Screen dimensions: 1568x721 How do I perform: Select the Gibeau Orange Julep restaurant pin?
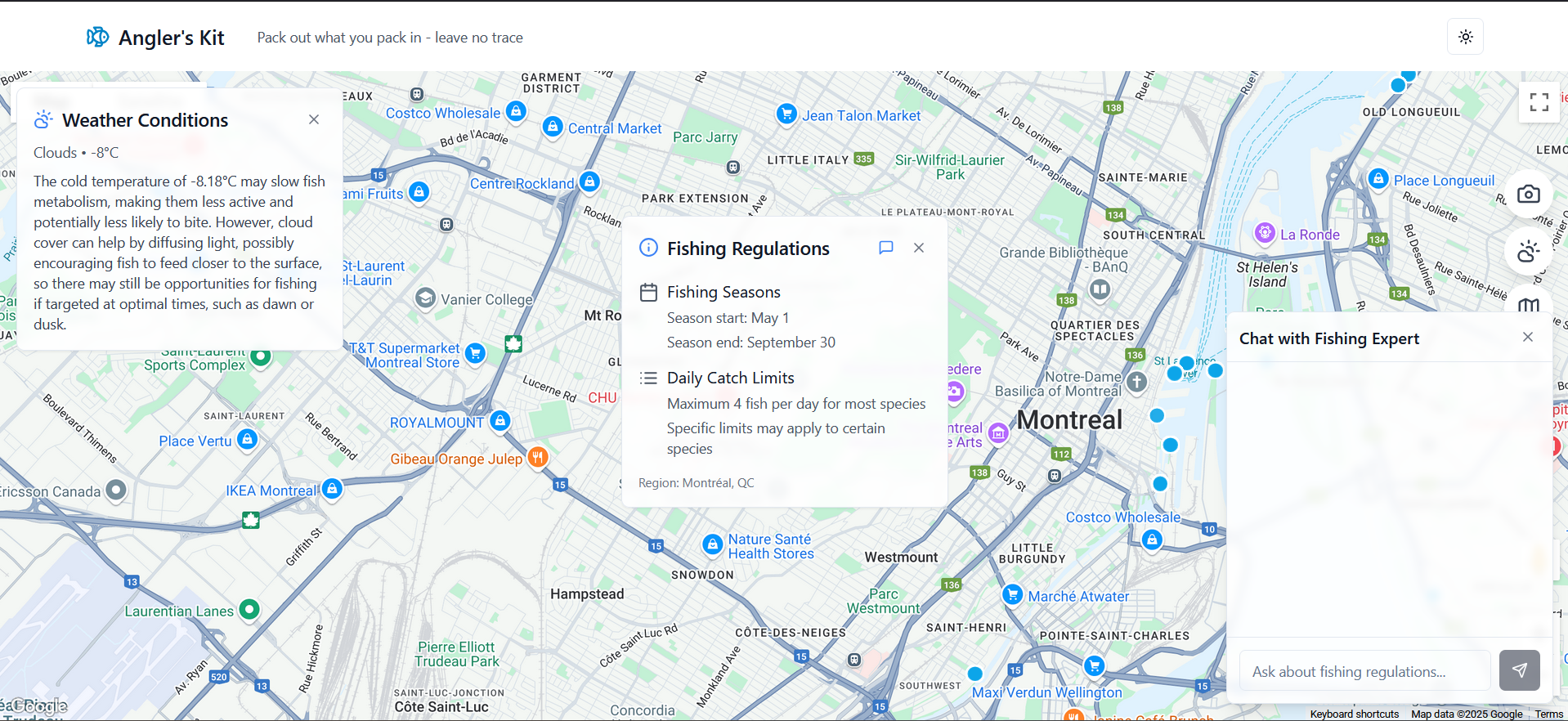click(538, 457)
